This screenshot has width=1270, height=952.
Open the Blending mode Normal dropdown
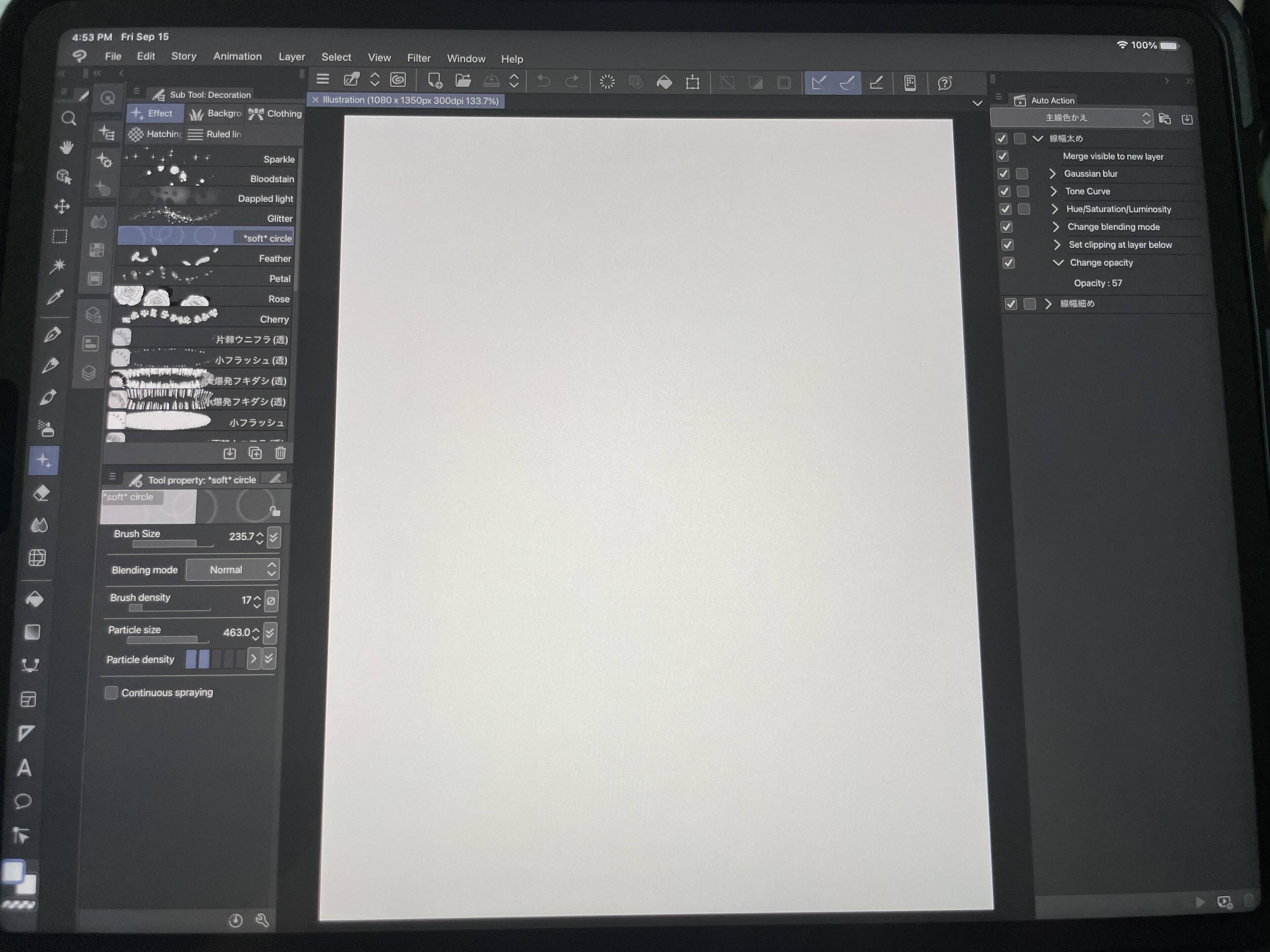tap(233, 570)
